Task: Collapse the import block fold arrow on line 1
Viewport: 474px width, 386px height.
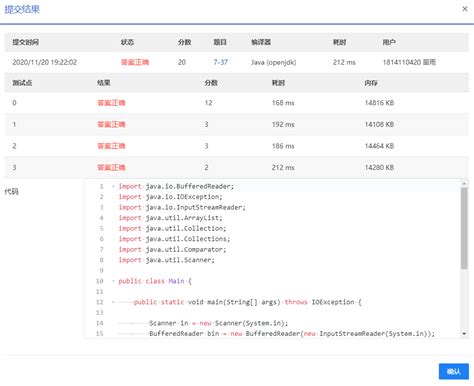Action: (113, 186)
